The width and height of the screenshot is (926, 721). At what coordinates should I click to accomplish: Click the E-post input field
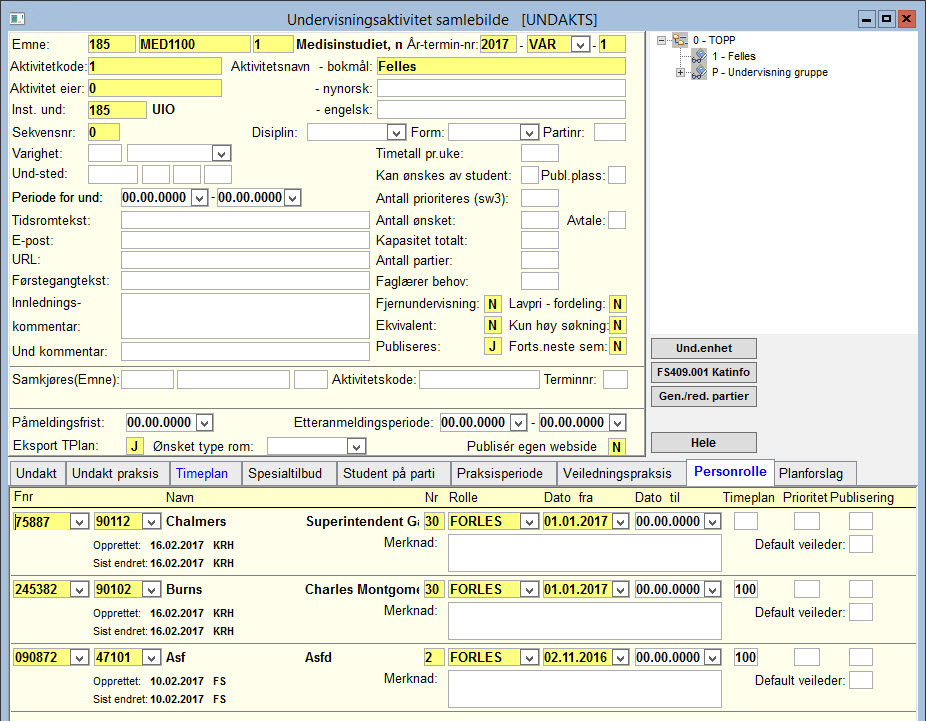(x=245, y=240)
